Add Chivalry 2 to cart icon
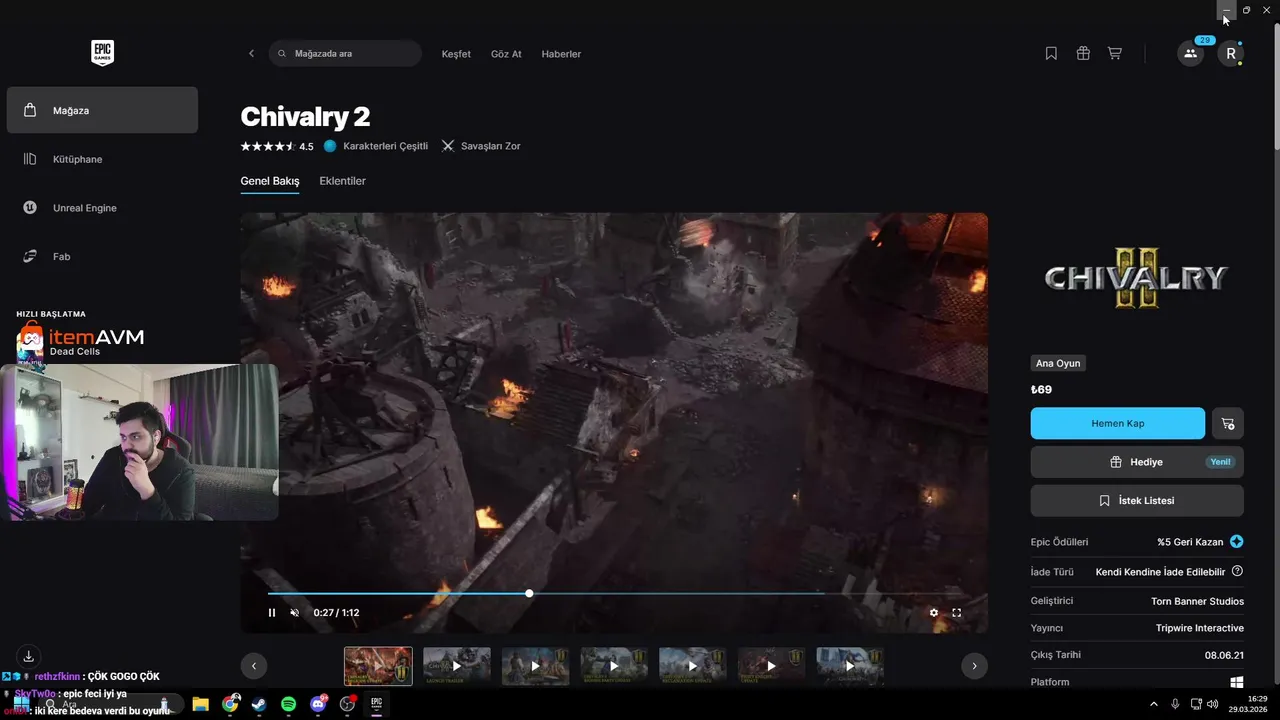Image resolution: width=1280 pixels, height=720 pixels. [1228, 423]
